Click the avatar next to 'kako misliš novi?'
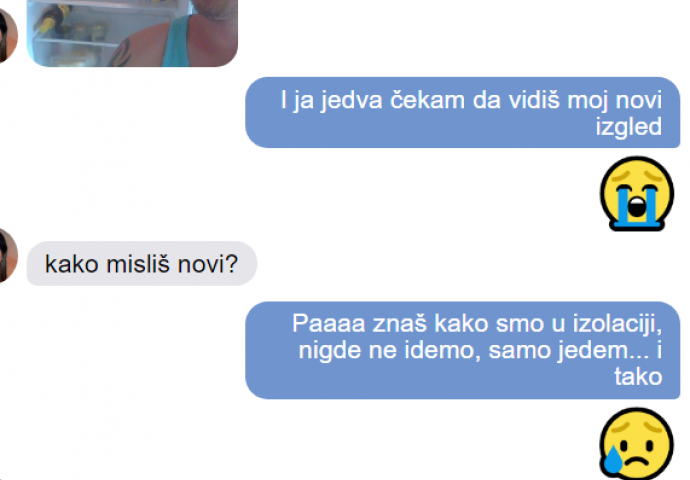This screenshot has width=690, height=480. pos(8,255)
